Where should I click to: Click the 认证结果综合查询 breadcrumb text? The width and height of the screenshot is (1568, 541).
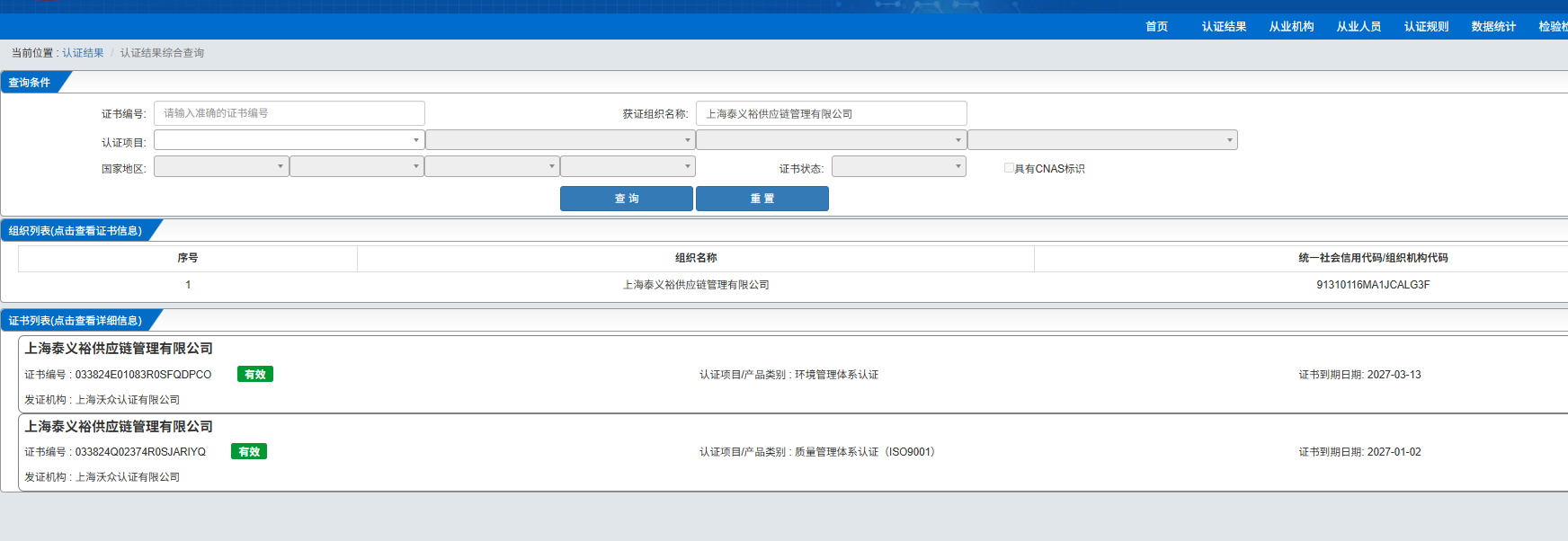[162, 53]
